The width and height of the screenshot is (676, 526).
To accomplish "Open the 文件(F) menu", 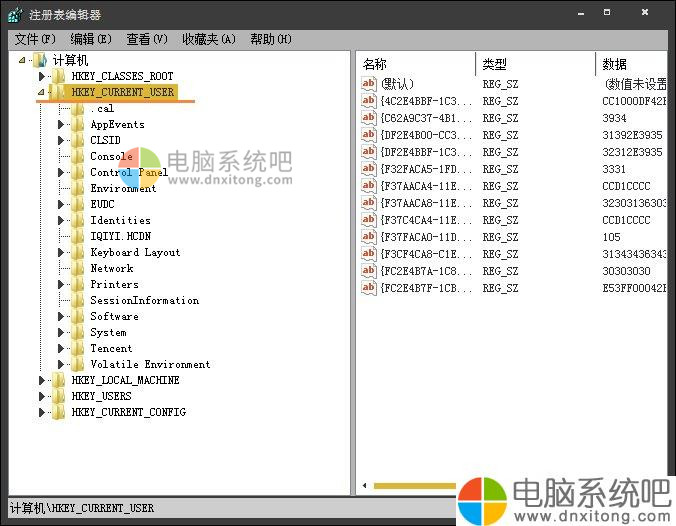I will pos(33,39).
